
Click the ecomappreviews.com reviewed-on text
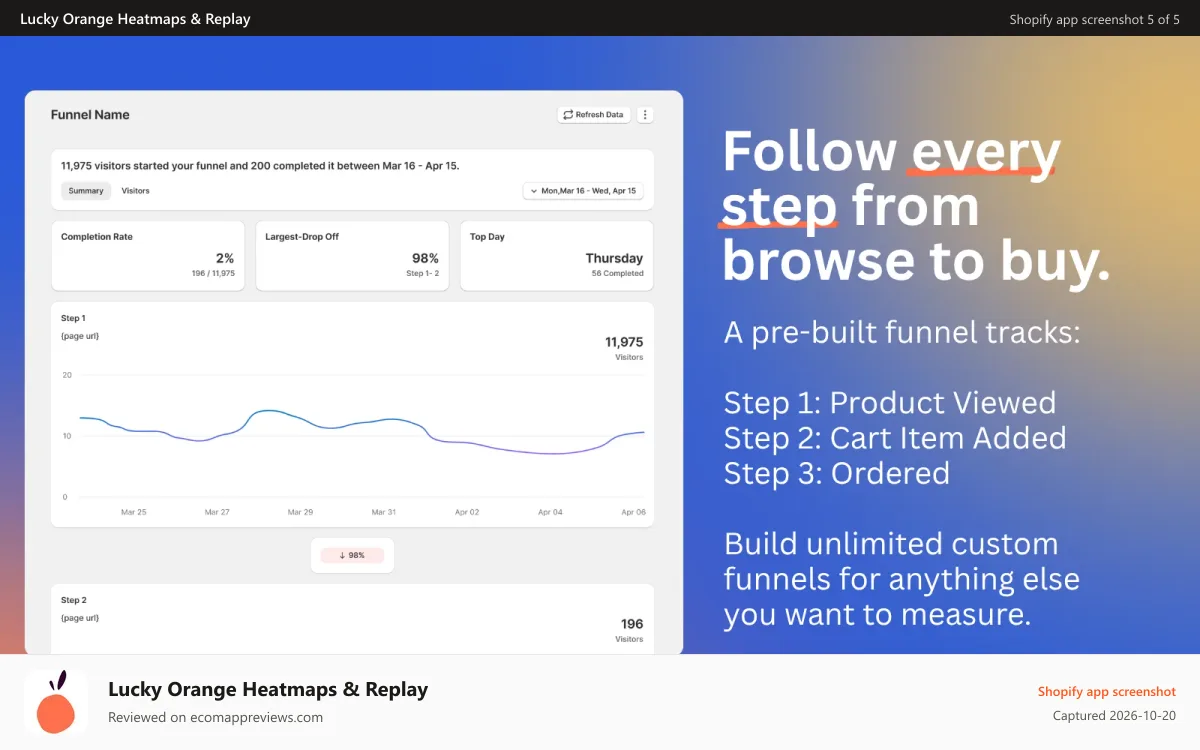point(215,717)
